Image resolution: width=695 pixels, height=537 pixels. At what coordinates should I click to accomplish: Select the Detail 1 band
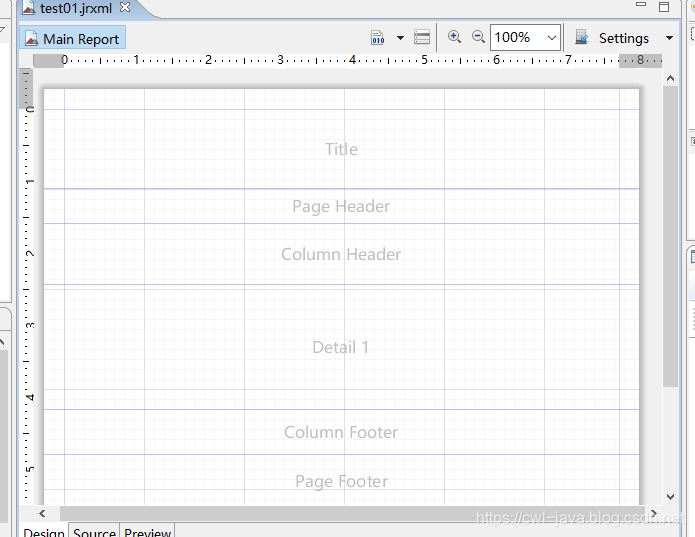(341, 347)
